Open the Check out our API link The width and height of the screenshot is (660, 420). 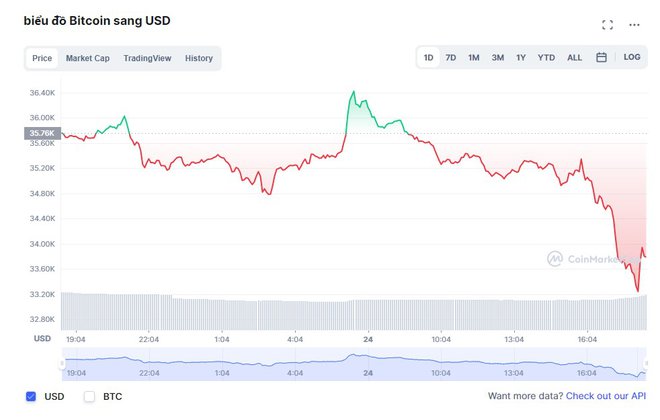click(x=605, y=397)
